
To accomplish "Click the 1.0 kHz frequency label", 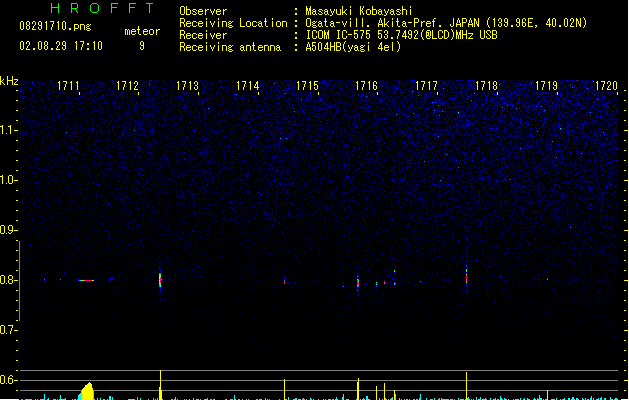I will (8, 180).
